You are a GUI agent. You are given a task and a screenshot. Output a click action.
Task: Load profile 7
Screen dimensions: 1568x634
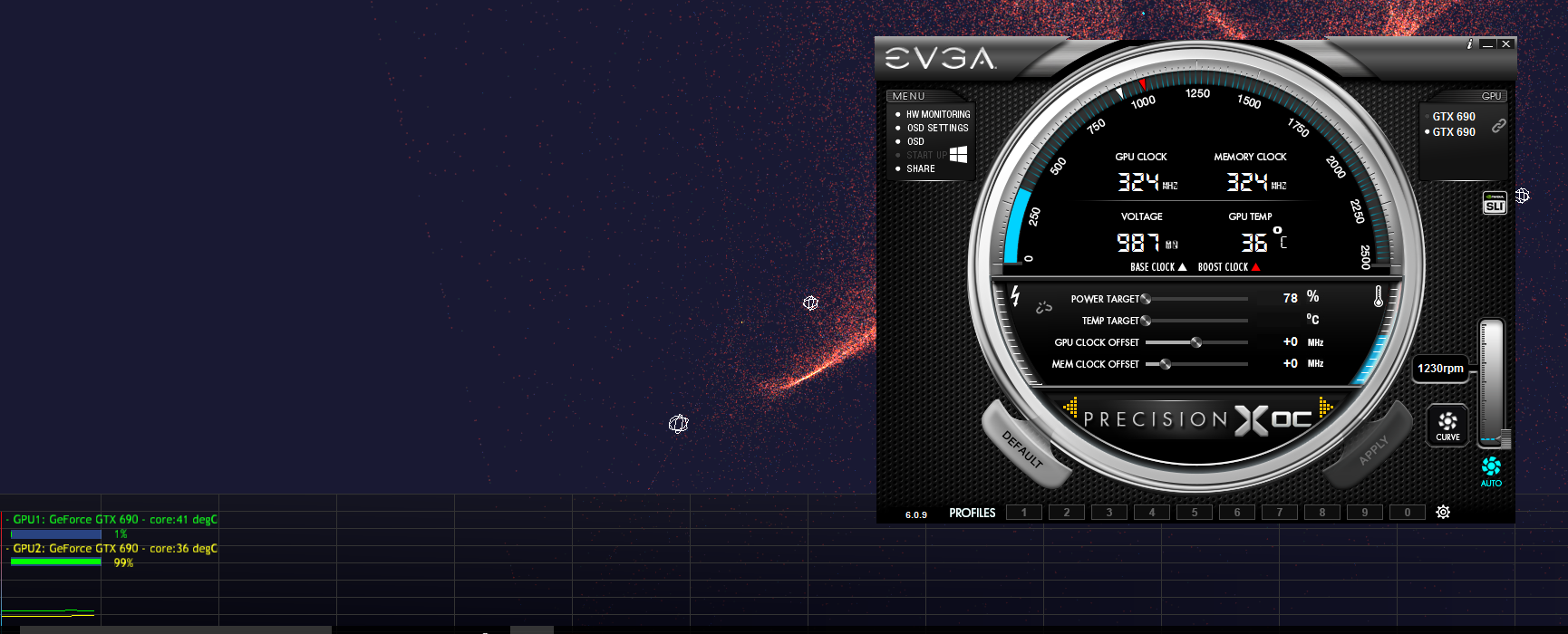click(1280, 513)
